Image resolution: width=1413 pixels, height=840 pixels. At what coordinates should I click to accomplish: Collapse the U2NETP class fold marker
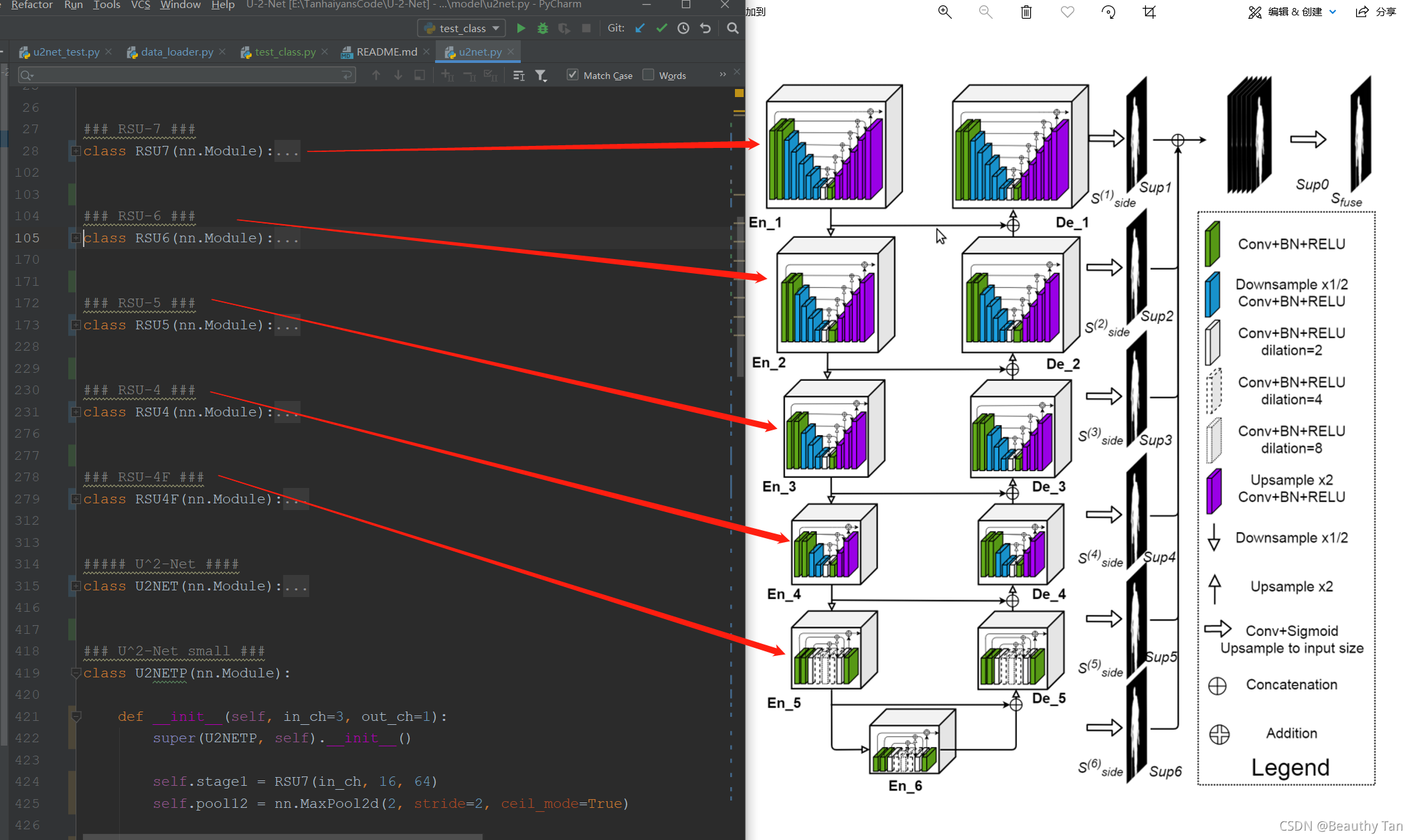(76, 673)
